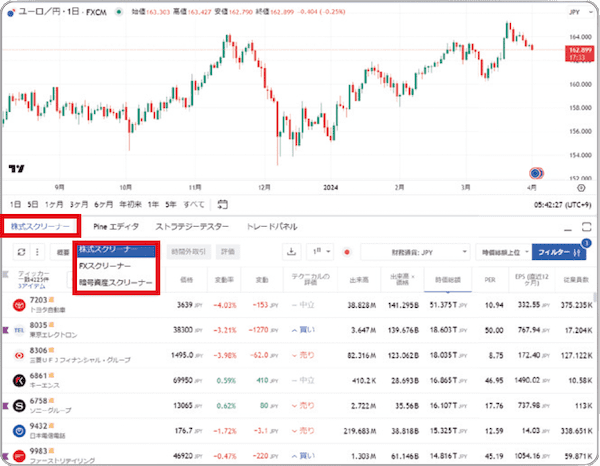Minimize the bottom screener panel
This screenshot has width=600, height=466.
pyautogui.click(x=568, y=230)
